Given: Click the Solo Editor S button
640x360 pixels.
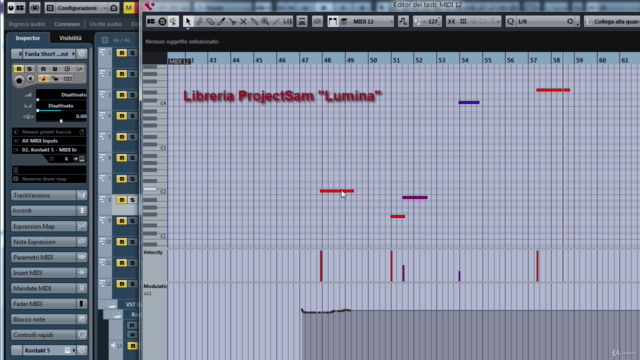Looking at the screenshot, I should [162, 22].
